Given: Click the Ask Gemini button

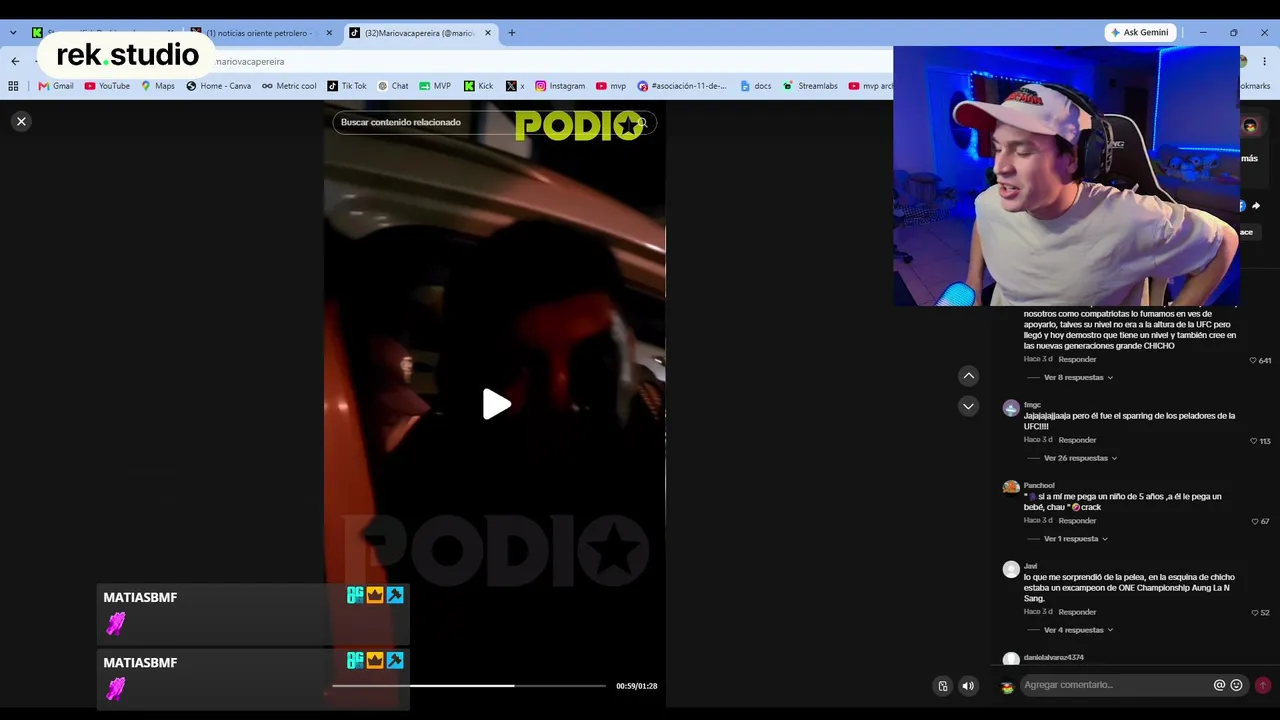Looking at the screenshot, I should pyautogui.click(x=1140, y=32).
